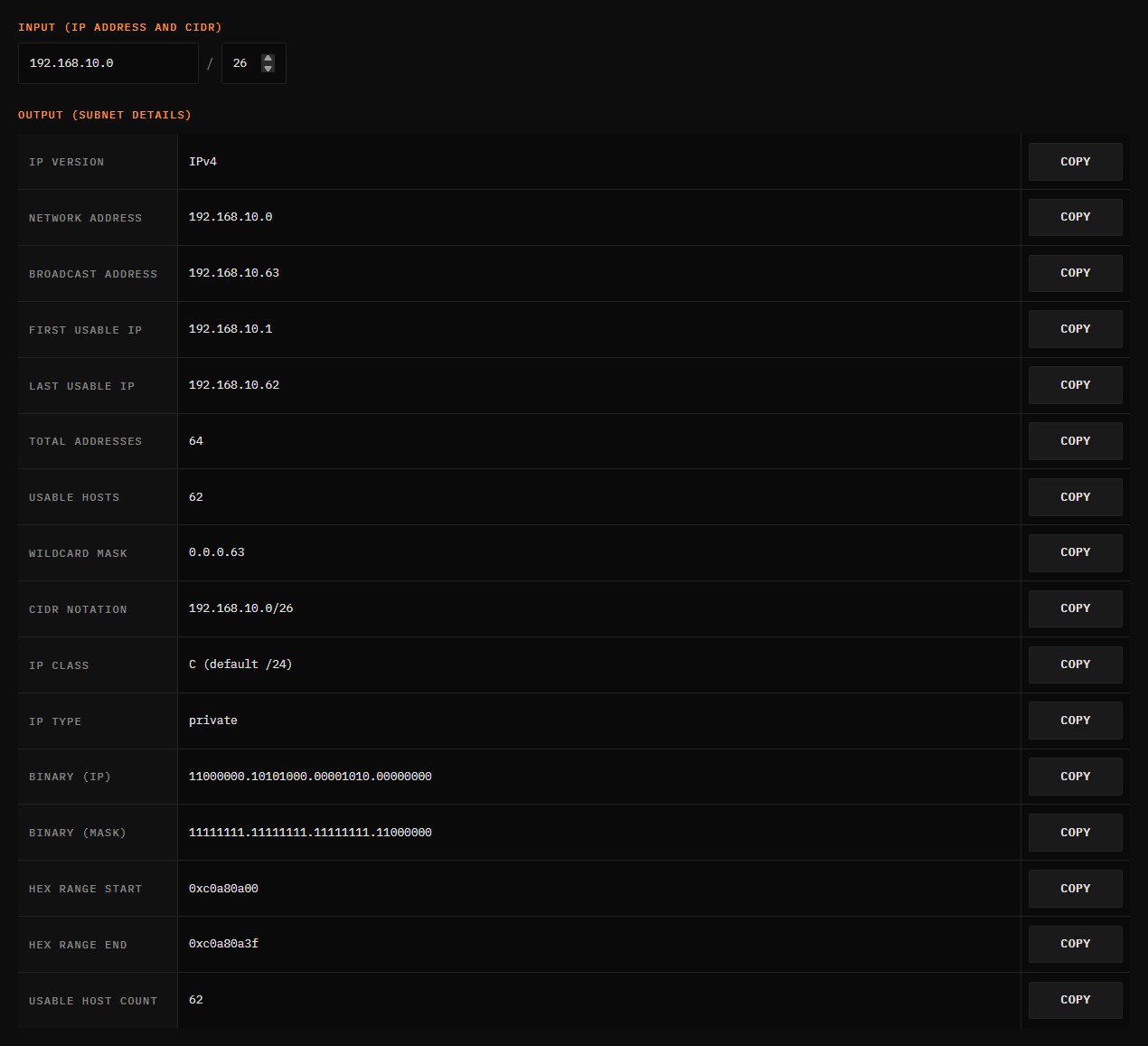
Task: Copy the CIDR Notation value
Action: click(1075, 608)
